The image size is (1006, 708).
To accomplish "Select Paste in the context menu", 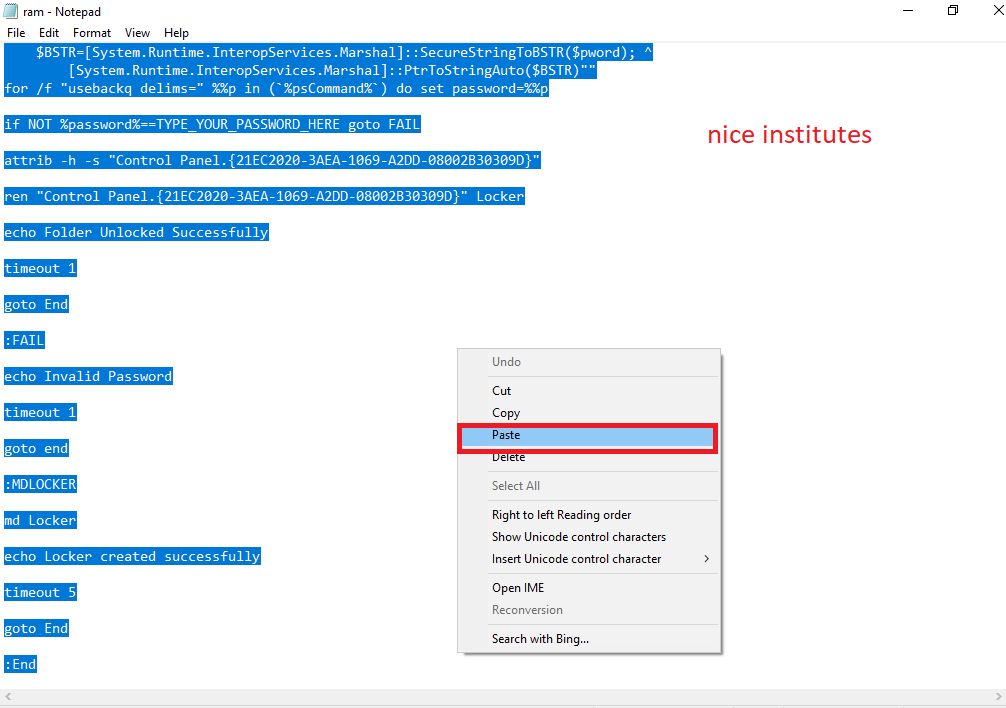I will point(588,435).
